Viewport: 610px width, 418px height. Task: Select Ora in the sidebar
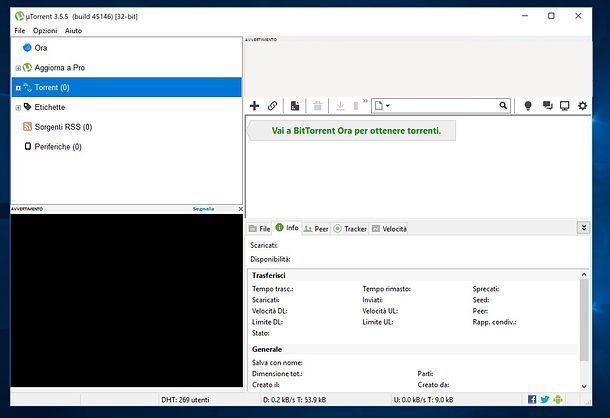click(x=126, y=48)
